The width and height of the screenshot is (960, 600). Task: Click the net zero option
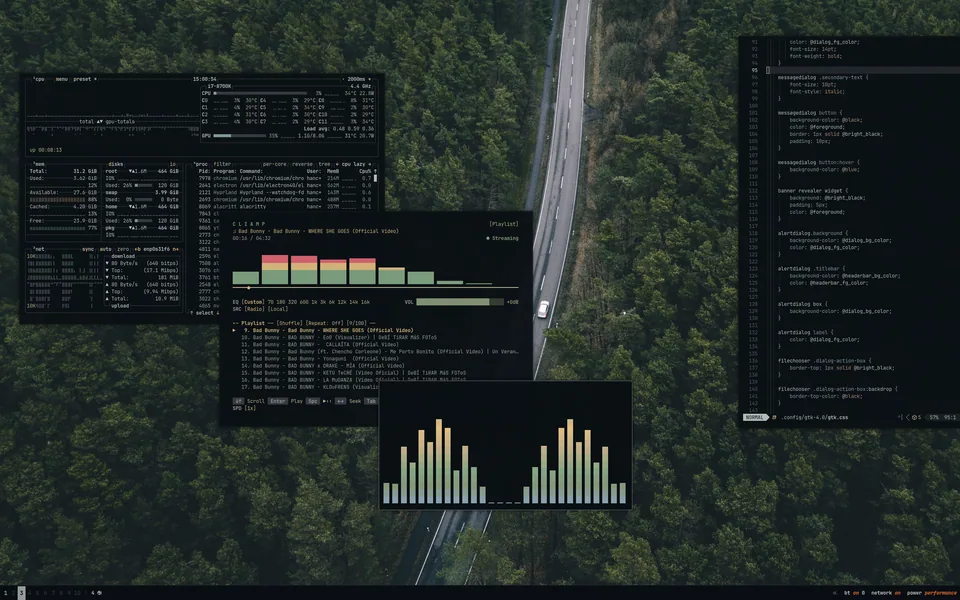123,249
